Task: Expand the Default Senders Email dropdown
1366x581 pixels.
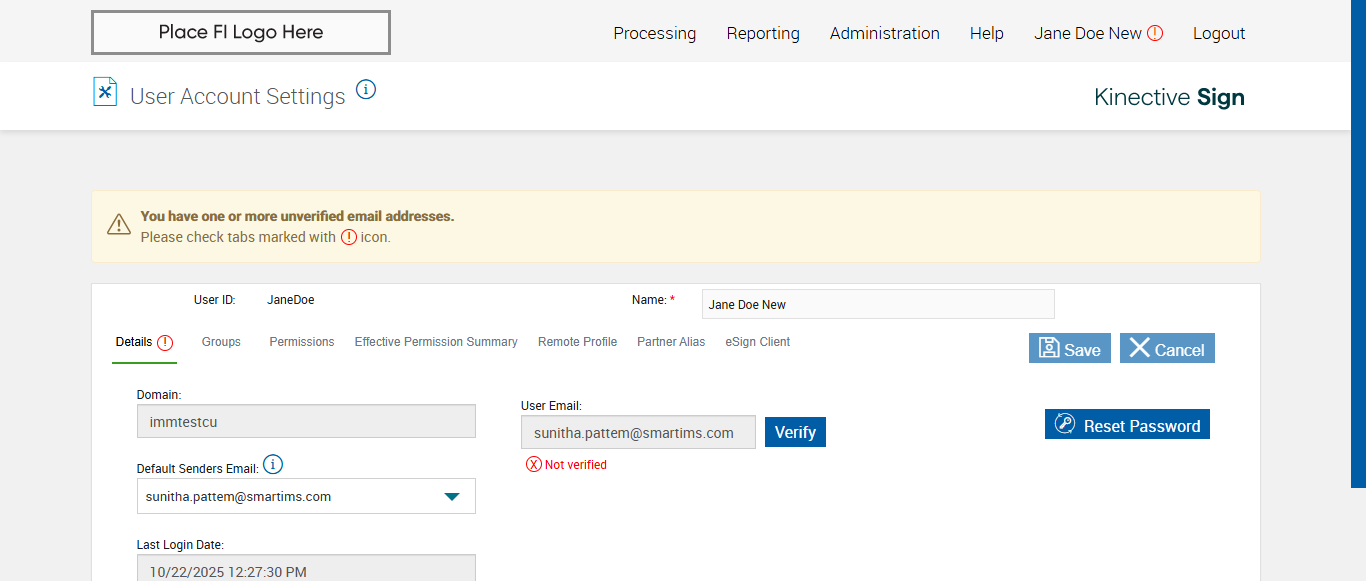Action: [452, 496]
